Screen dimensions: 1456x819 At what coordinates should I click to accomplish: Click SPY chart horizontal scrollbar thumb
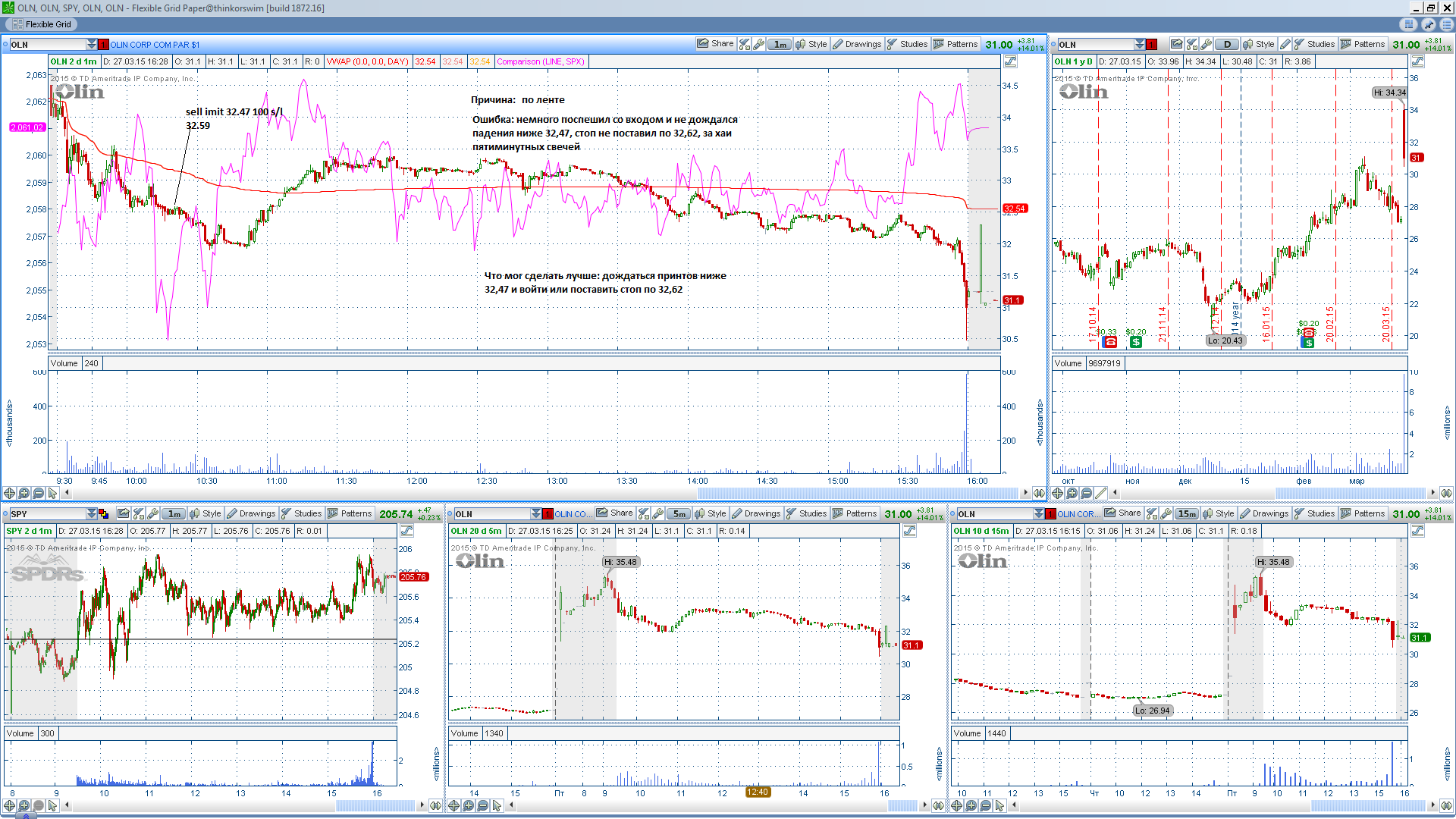[375, 805]
